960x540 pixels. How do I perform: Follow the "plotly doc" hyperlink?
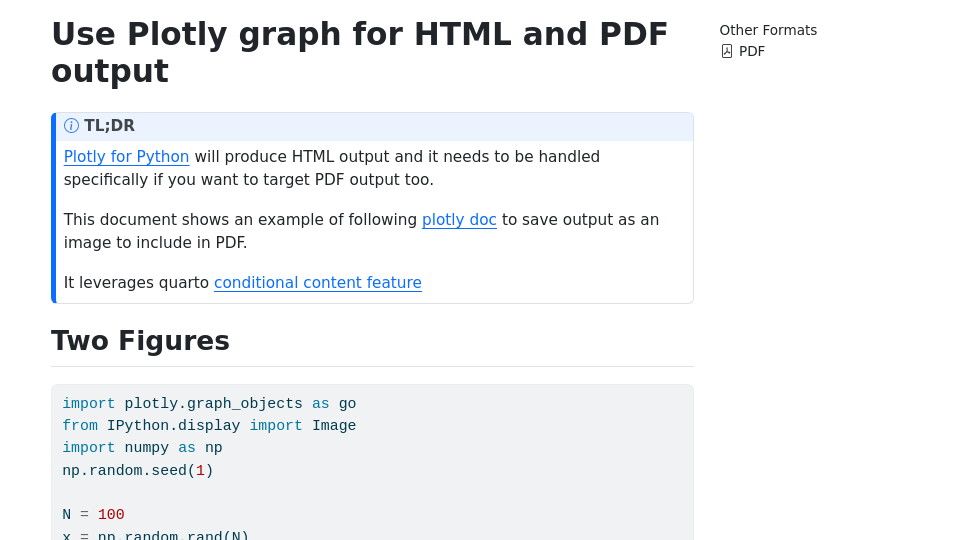(459, 220)
